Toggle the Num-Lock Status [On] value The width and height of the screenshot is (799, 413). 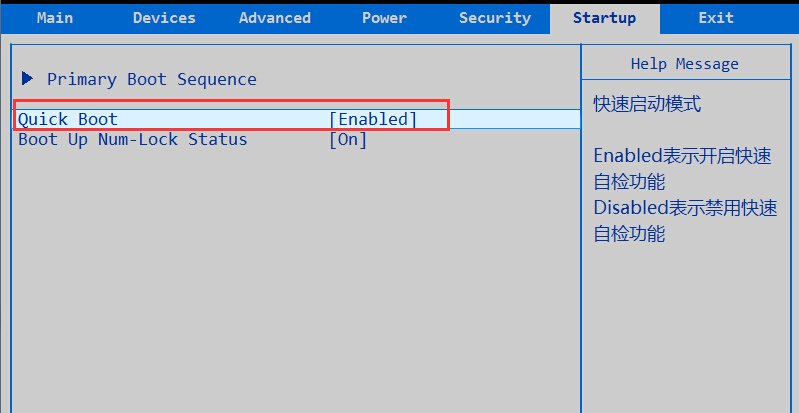[x=348, y=140]
